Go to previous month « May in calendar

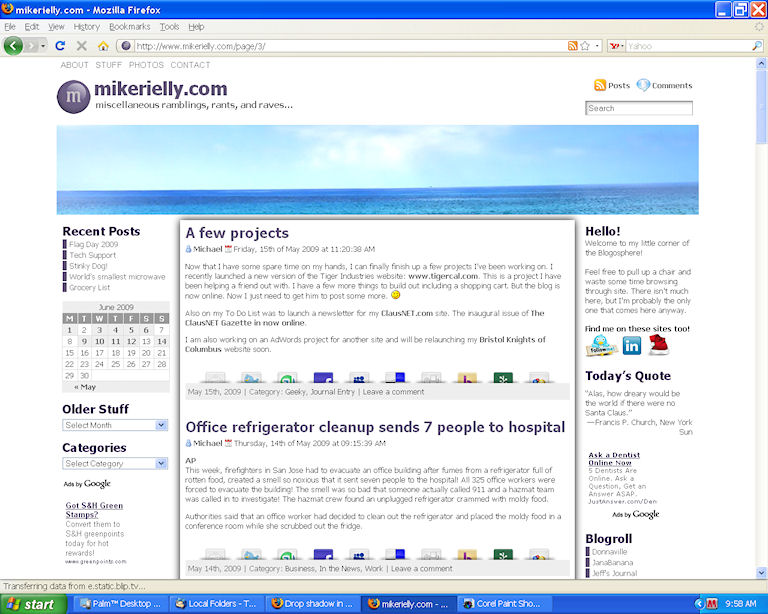(x=85, y=387)
